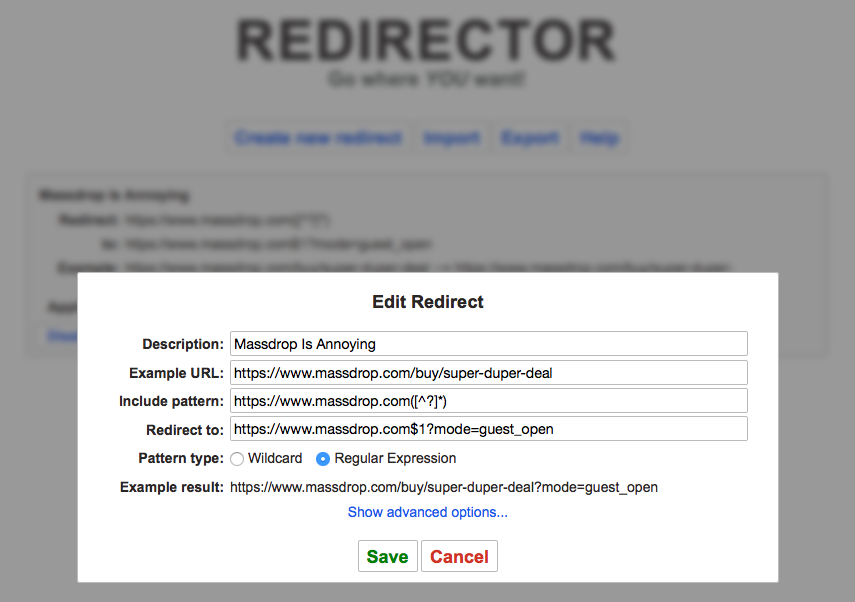Open Create new redirect

click(317, 138)
